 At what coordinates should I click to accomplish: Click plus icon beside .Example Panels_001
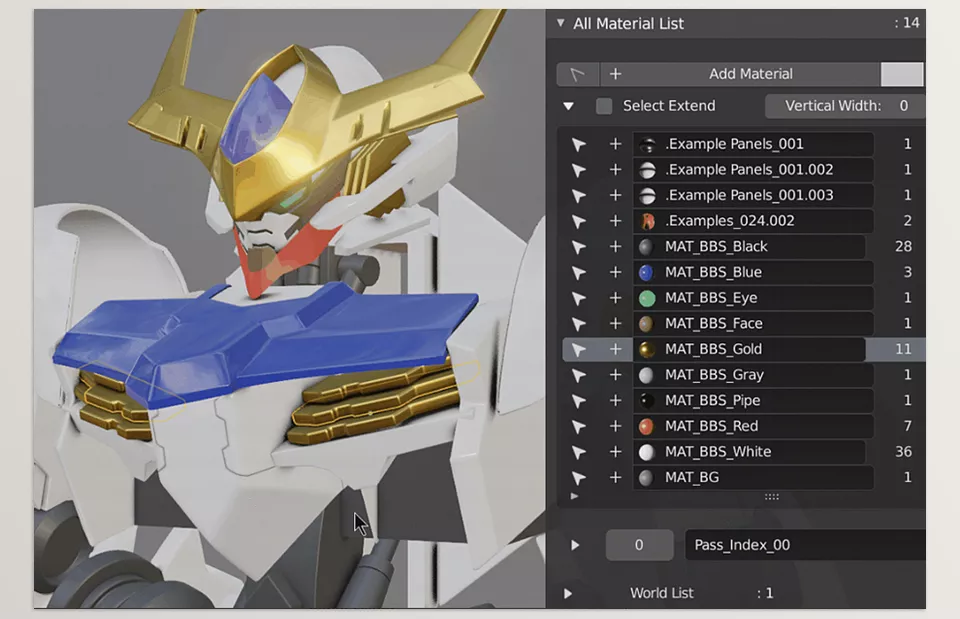click(615, 144)
